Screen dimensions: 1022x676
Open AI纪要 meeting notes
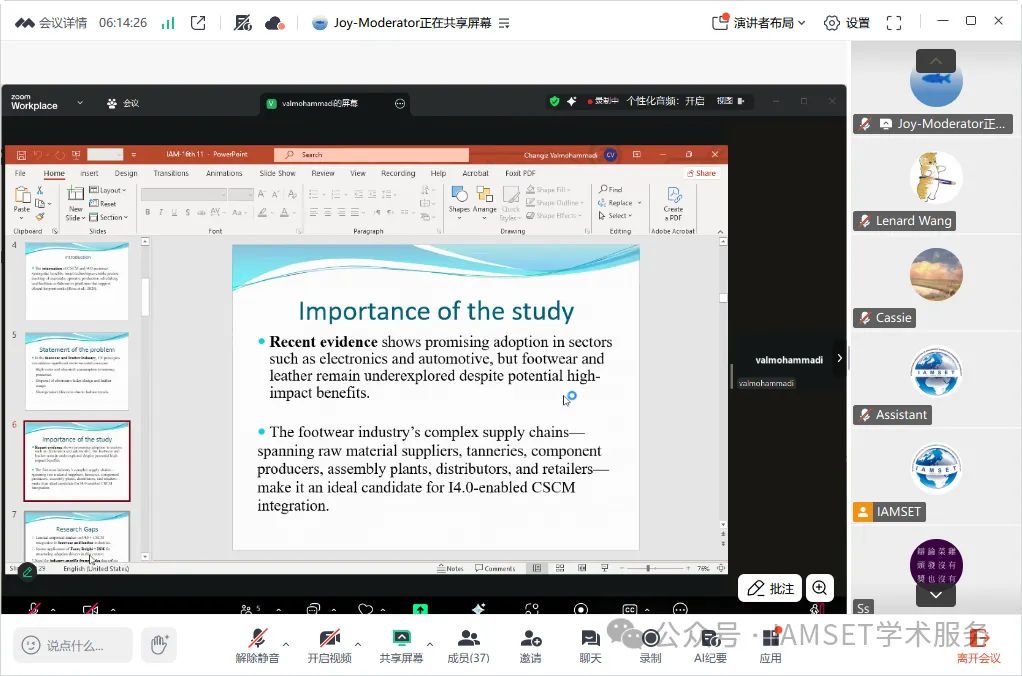tap(710, 646)
